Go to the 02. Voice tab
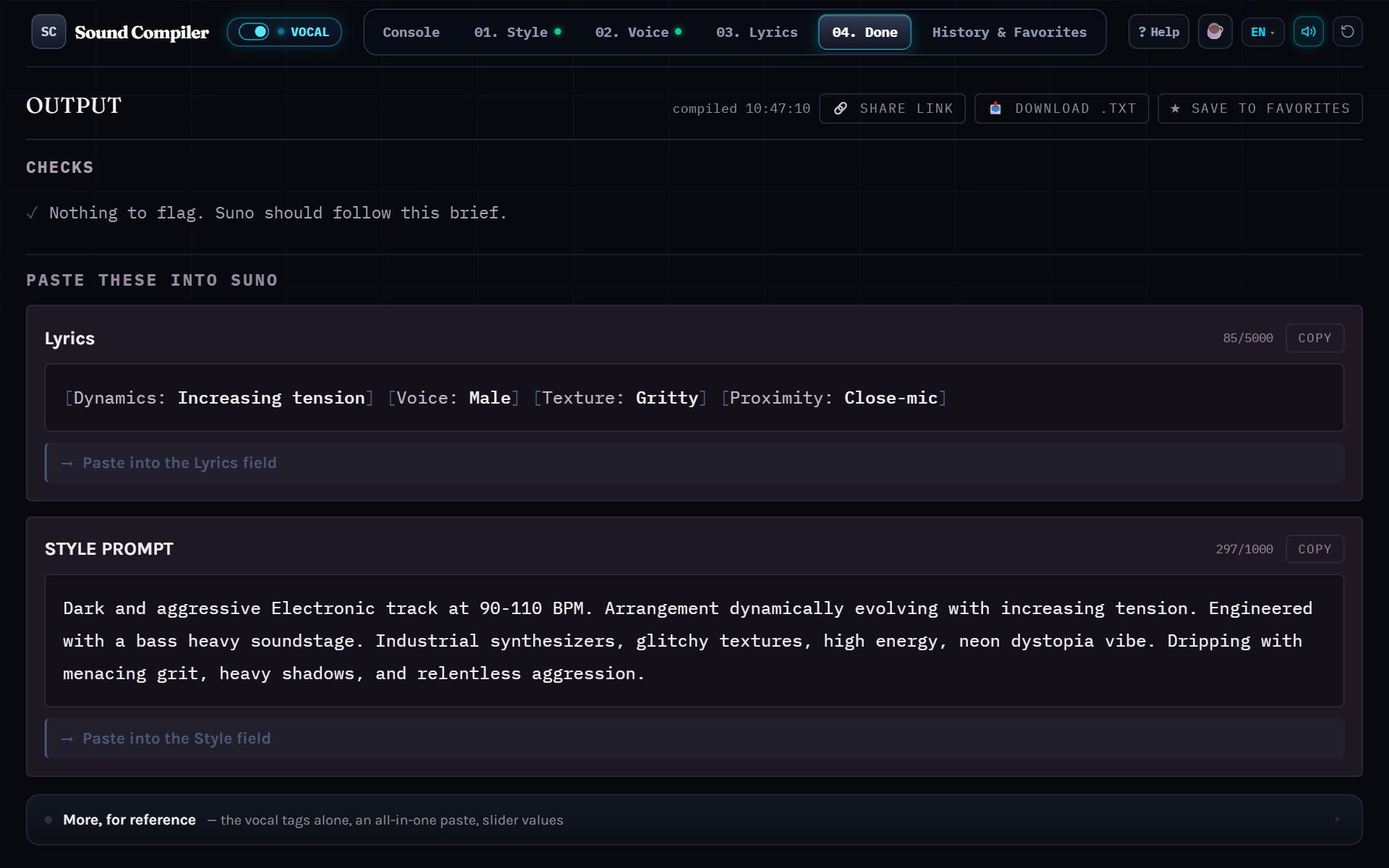 (638, 32)
